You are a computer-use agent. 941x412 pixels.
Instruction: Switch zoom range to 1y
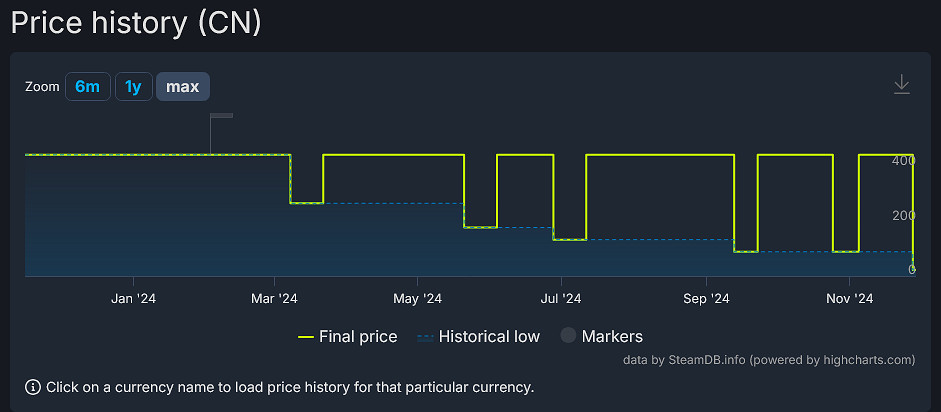(x=133, y=87)
